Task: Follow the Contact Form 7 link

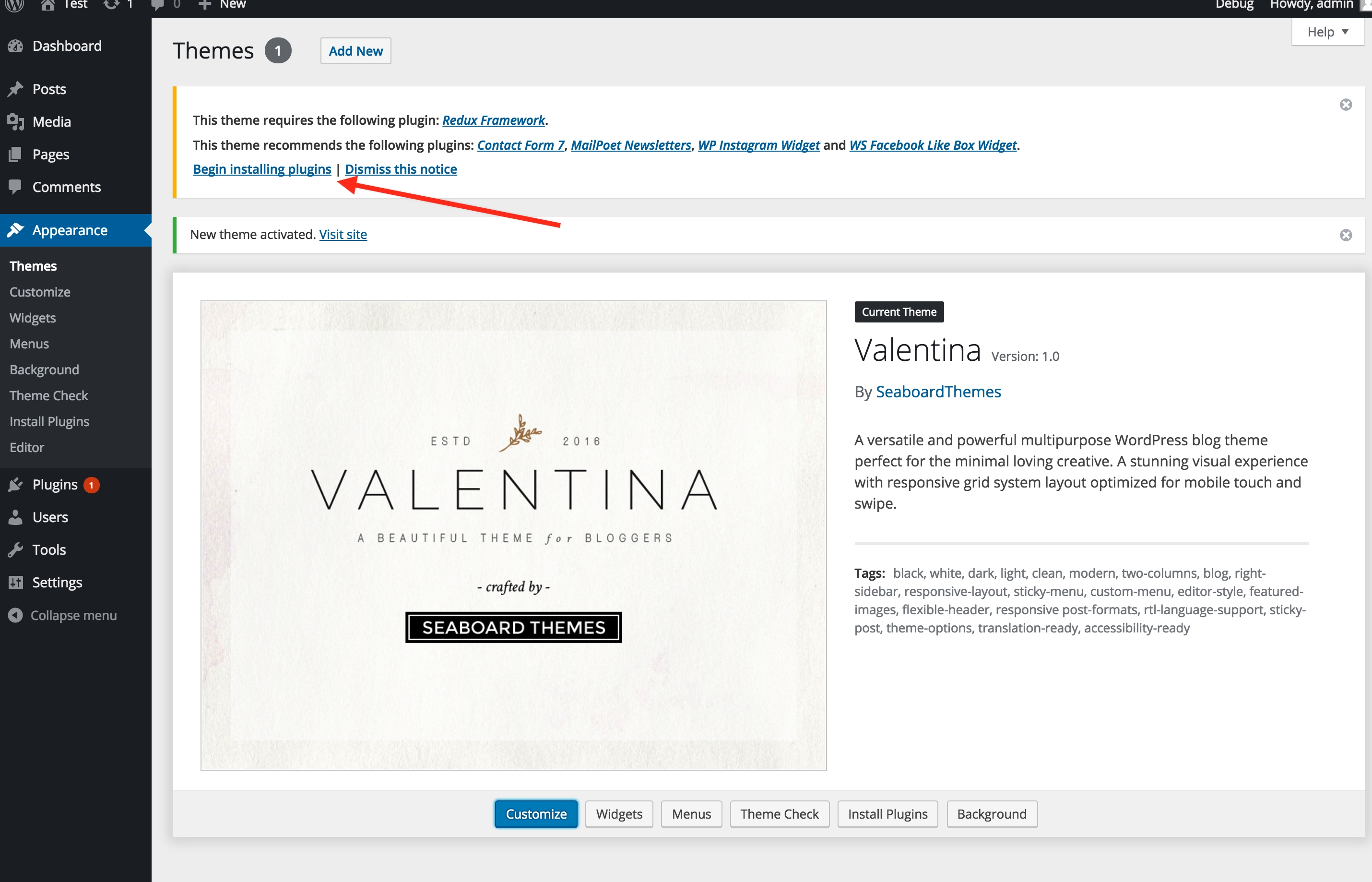Action: [521, 145]
